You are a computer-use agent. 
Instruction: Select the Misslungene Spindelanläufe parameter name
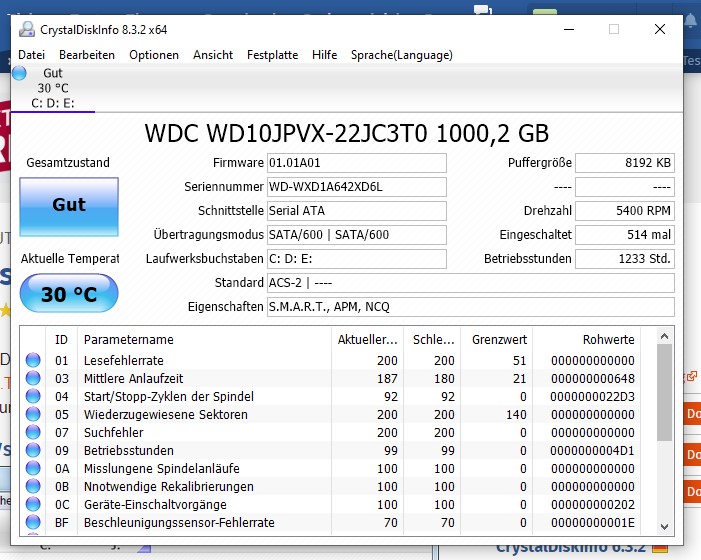tap(162, 468)
